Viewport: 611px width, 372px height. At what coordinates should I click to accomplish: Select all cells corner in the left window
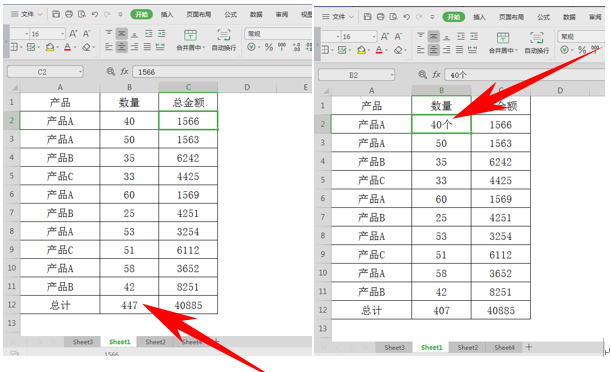(x=12, y=88)
